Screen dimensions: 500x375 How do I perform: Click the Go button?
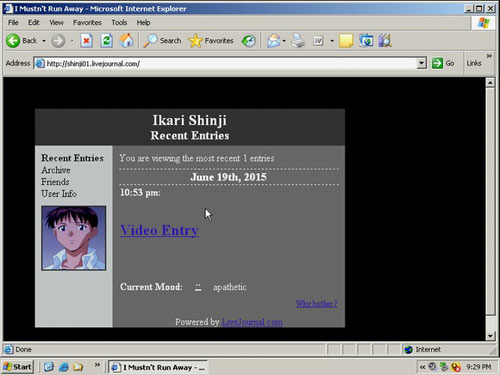[443, 63]
